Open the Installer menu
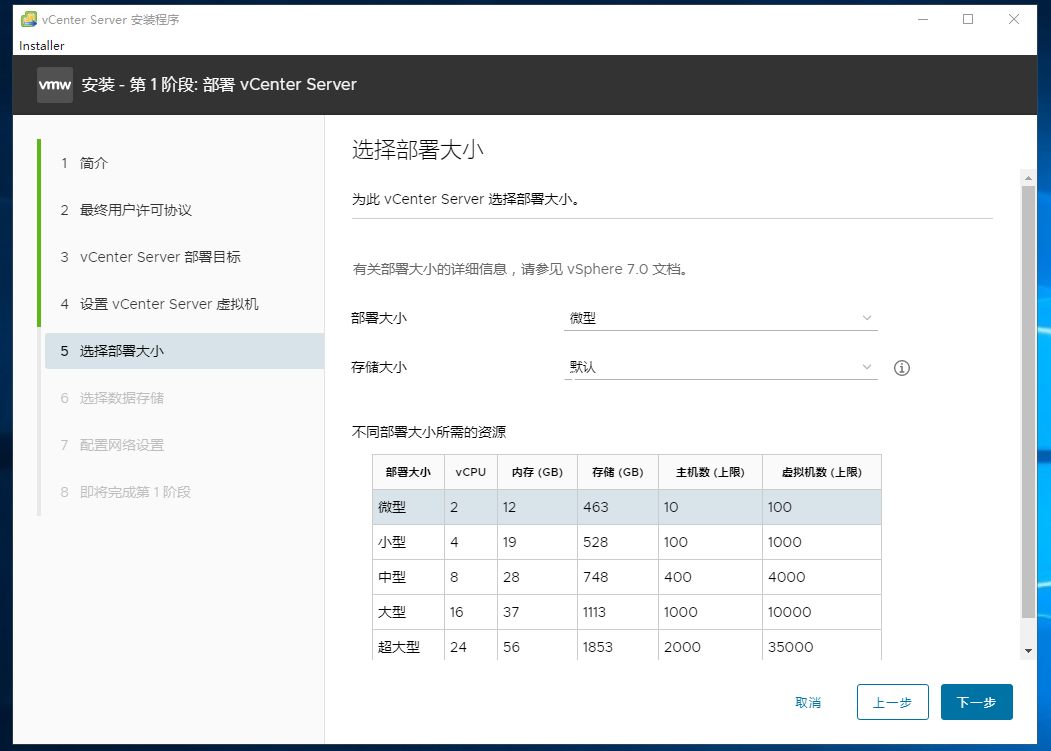The width and height of the screenshot is (1051, 751). (x=42, y=46)
